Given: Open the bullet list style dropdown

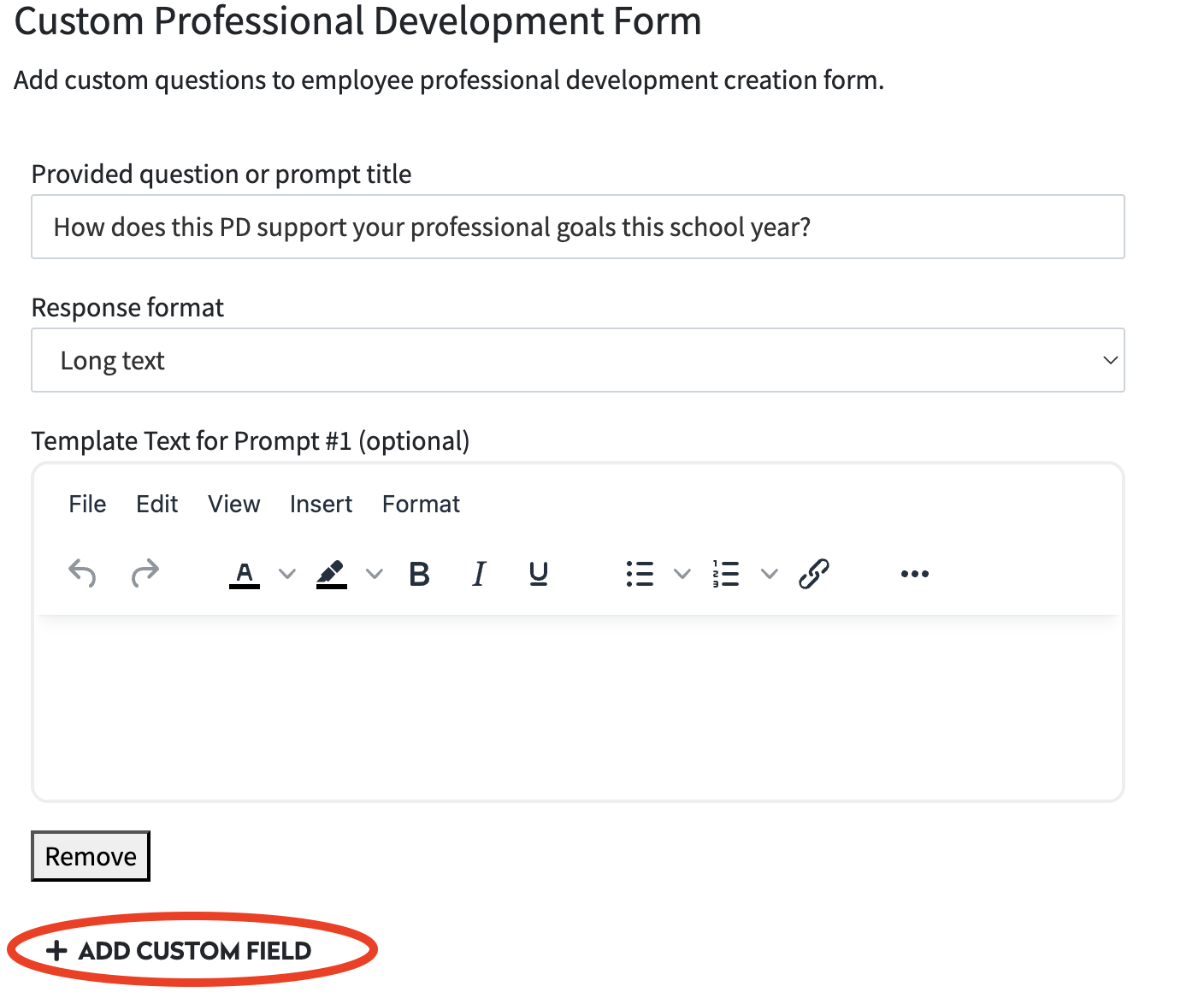Looking at the screenshot, I should [x=682, y=574].
